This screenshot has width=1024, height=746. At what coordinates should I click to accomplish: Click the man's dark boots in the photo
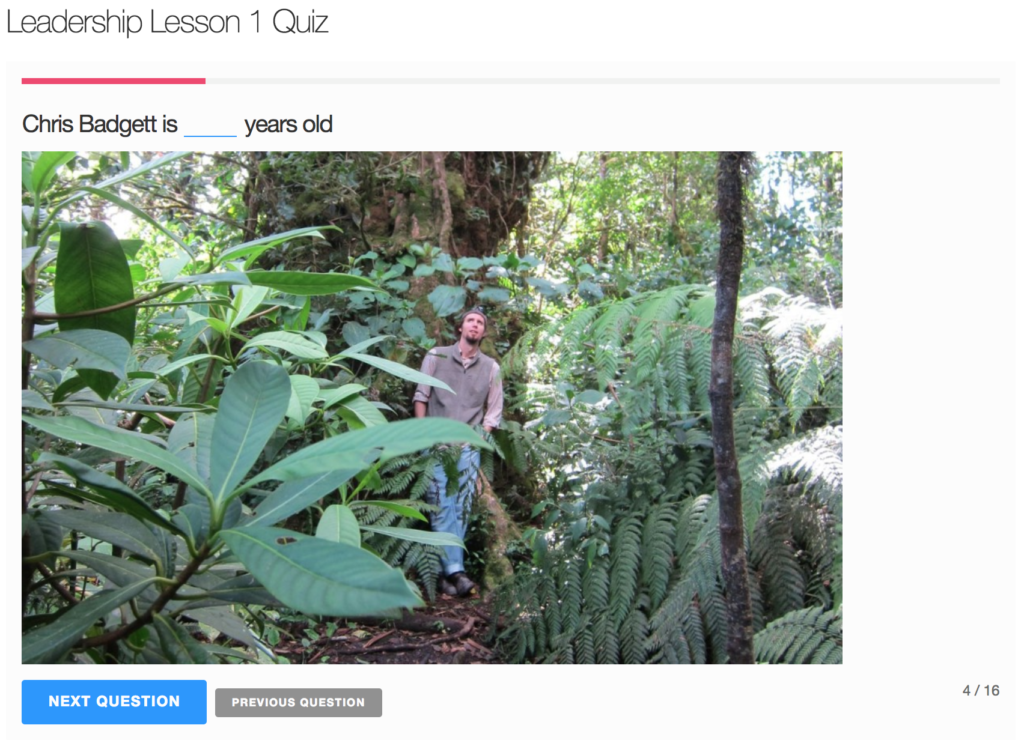coord(456,583)
